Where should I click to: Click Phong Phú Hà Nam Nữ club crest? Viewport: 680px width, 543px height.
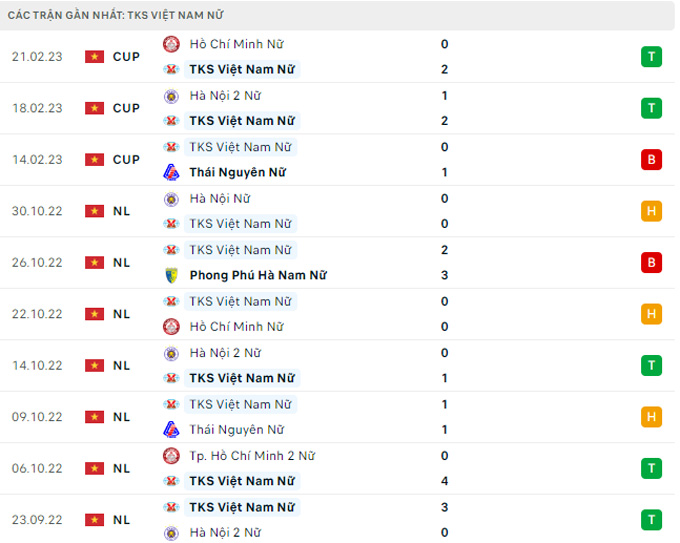(x=171, y=275)
